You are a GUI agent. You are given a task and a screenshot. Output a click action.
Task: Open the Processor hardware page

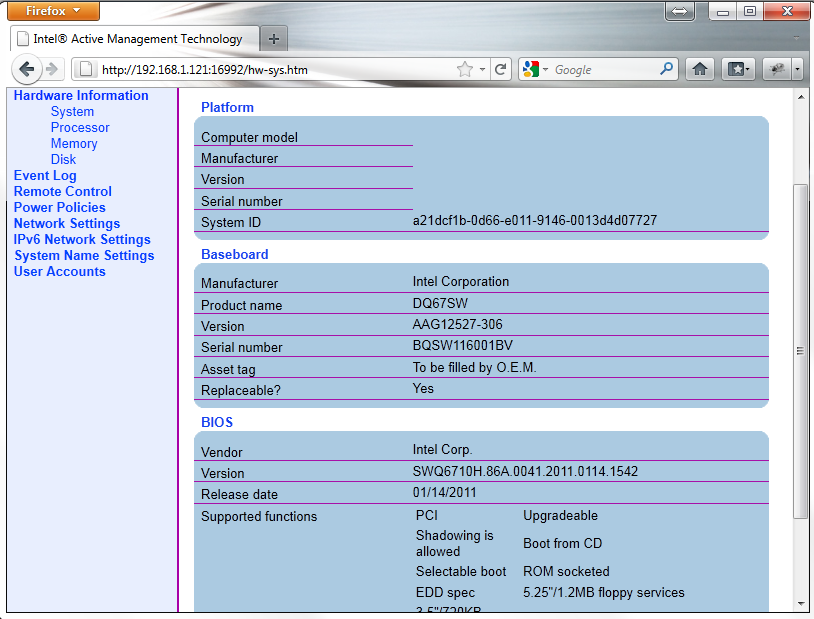point(80,128)
